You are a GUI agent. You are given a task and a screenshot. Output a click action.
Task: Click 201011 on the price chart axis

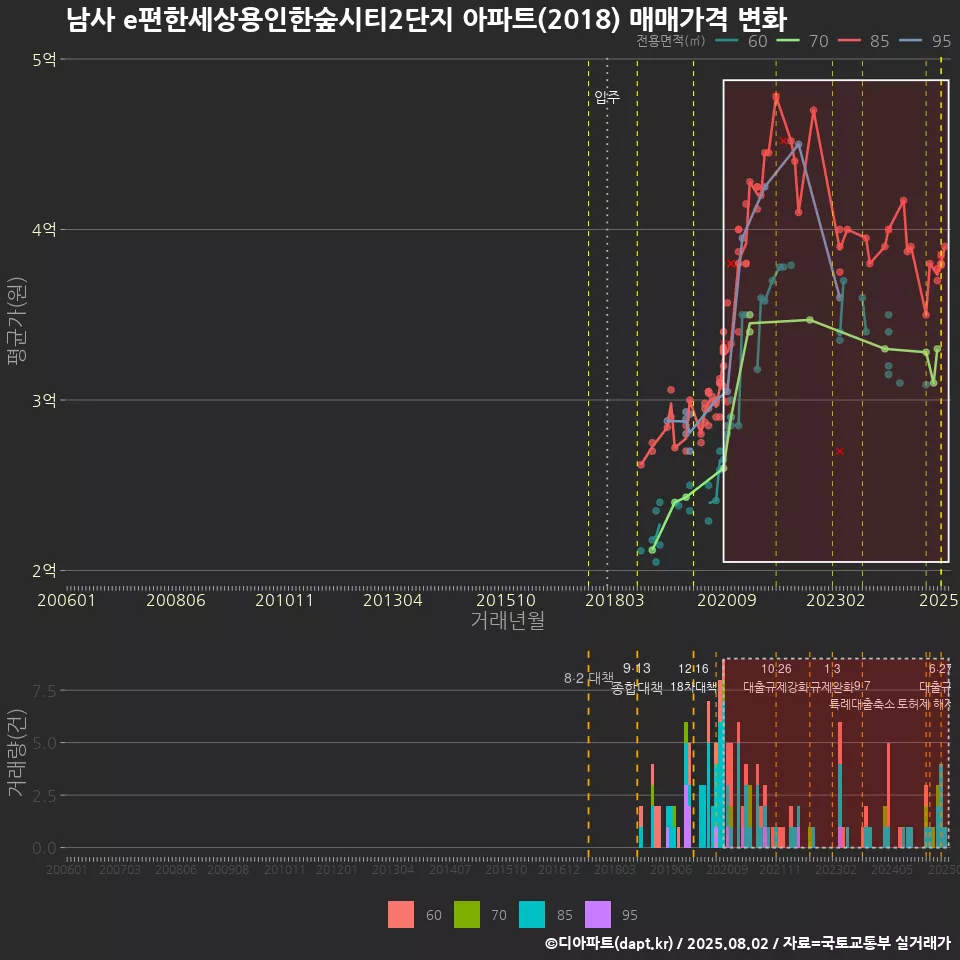[x=284, y=600]
